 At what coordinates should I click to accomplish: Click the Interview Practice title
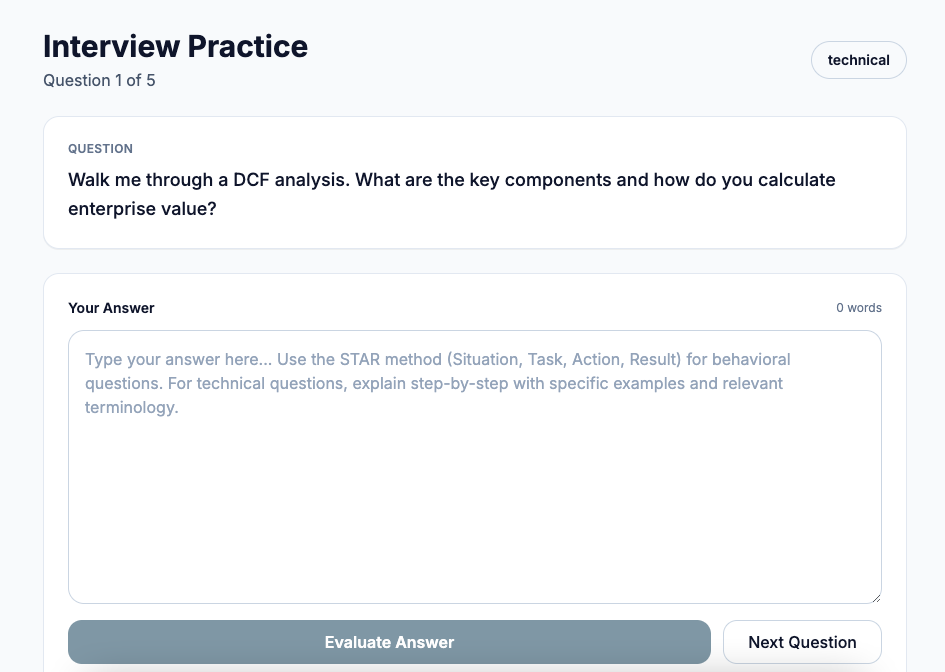point(175,46)
